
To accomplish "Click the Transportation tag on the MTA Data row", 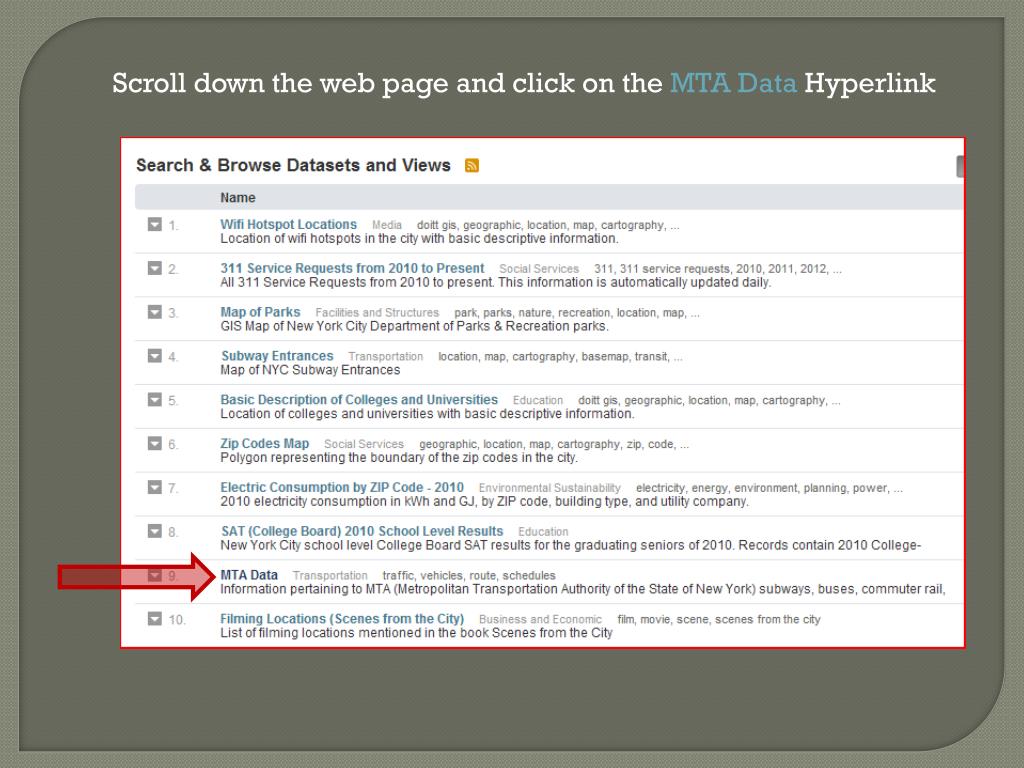I will coord(330,575).
